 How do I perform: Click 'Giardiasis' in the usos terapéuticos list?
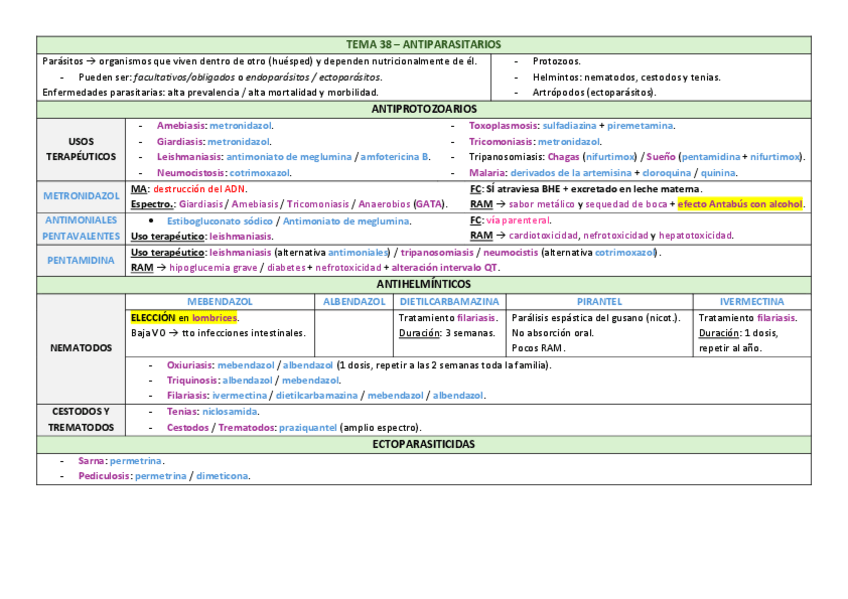[180, 142]
